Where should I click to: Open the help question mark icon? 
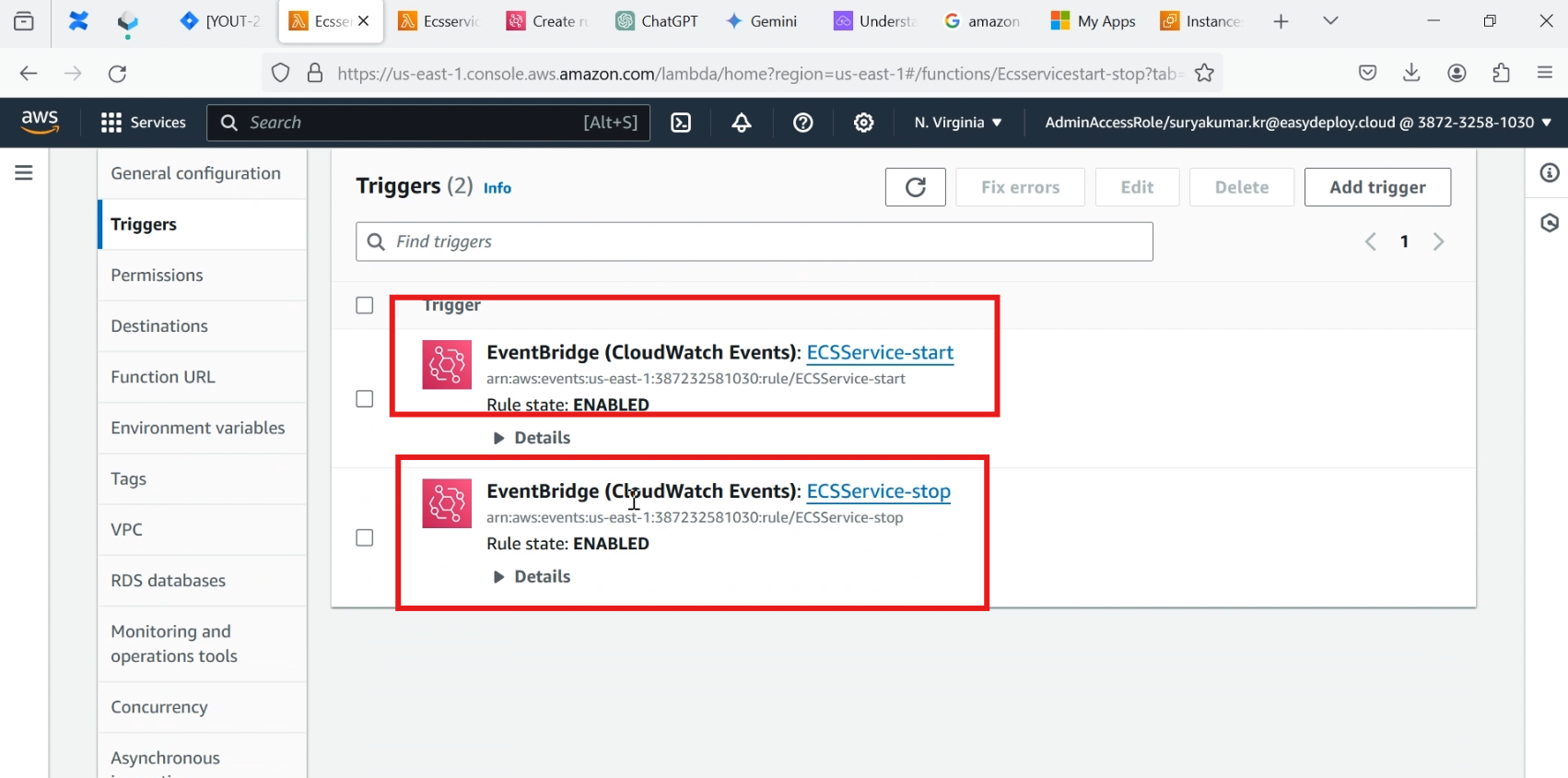click(803, 123)
